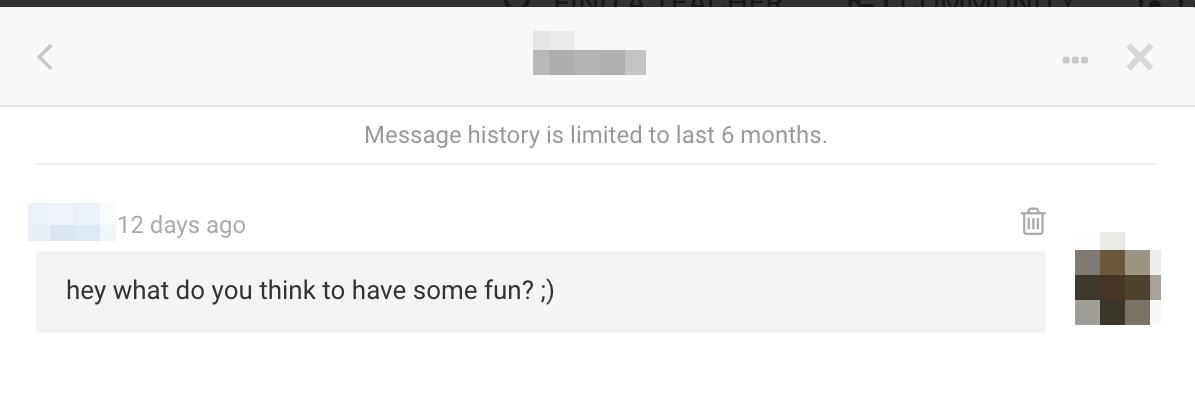
Task: Click the empty header space right of the back arrow
Action: pos(280,57)
